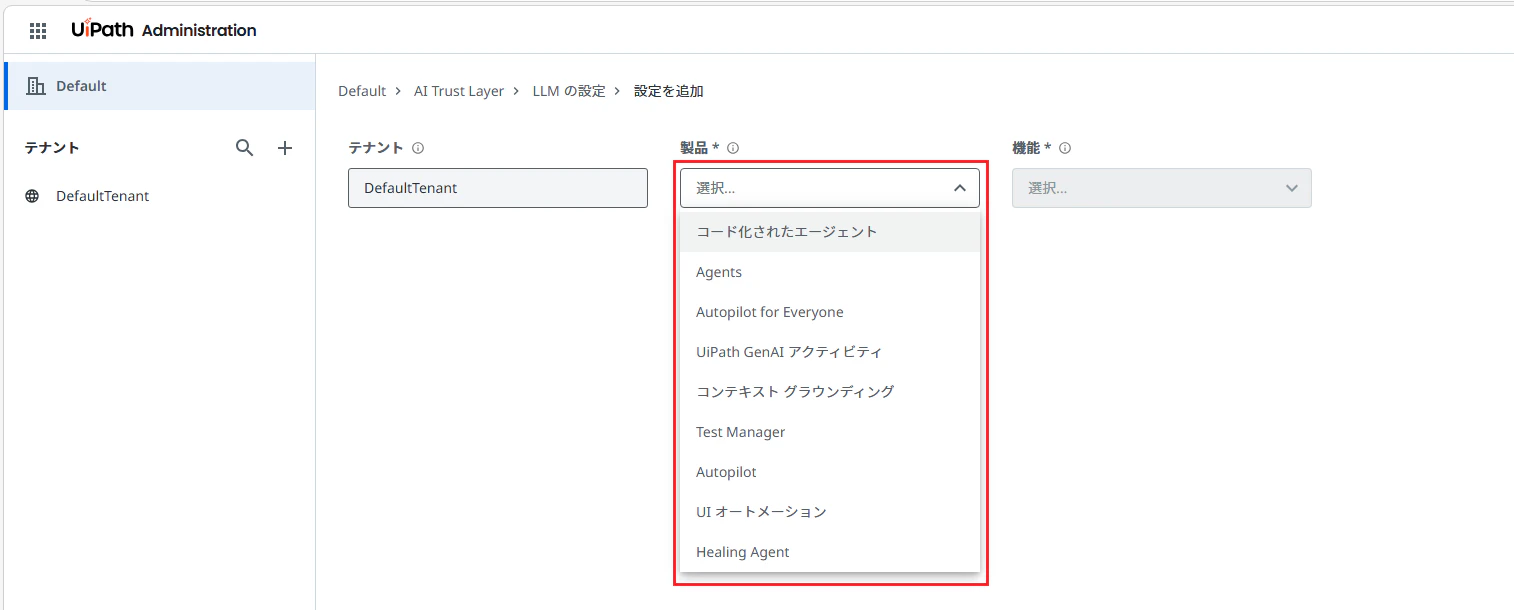
Task: Select Default in the left sidebar
Action: 160,86
